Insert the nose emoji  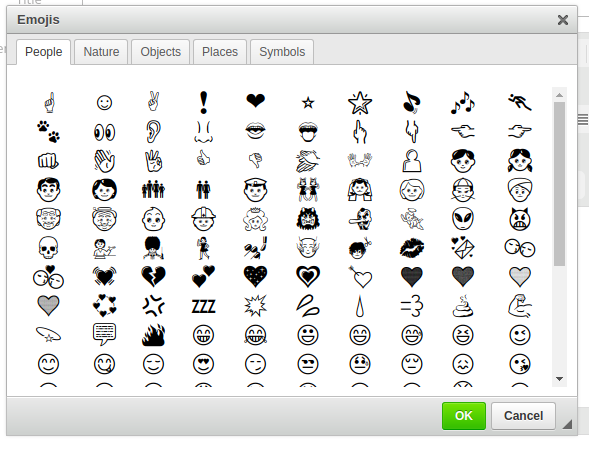[x=203, y=132]
